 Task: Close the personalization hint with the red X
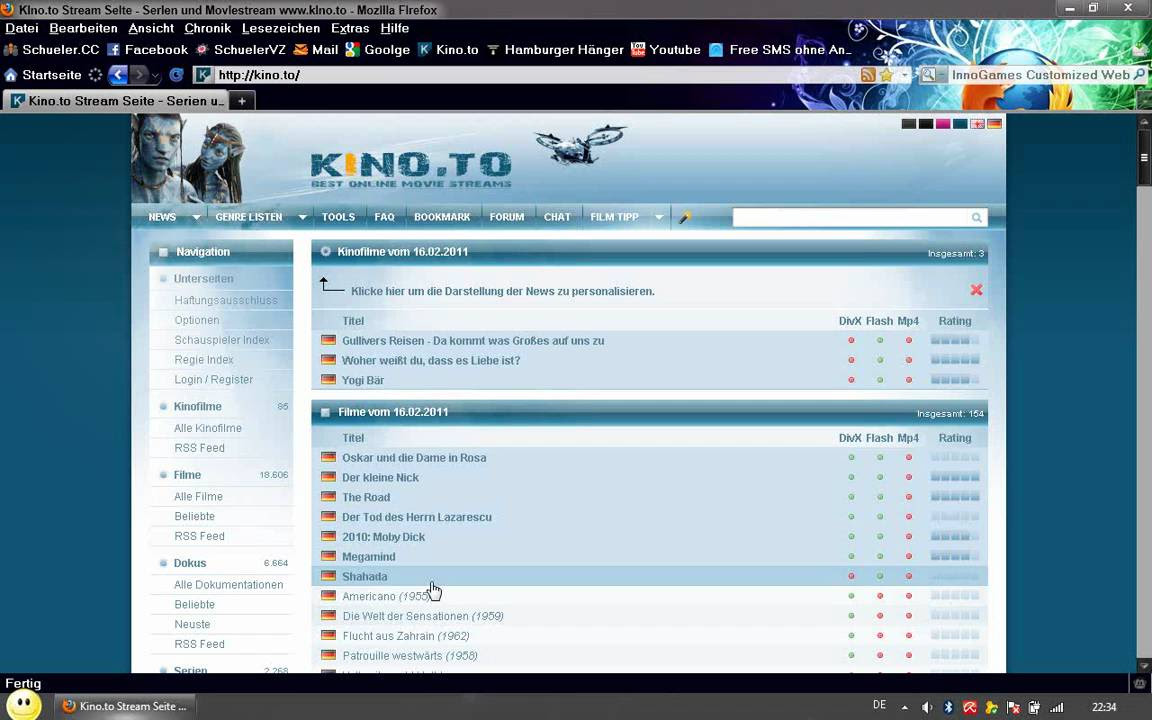pyautogui.click(x=976, y=289)
